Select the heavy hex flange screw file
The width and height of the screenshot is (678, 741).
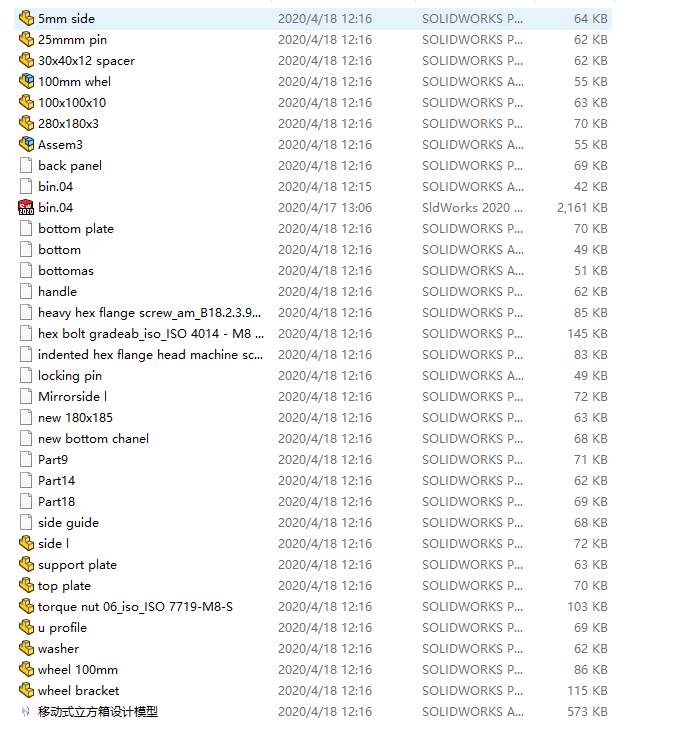click(149, 313)
